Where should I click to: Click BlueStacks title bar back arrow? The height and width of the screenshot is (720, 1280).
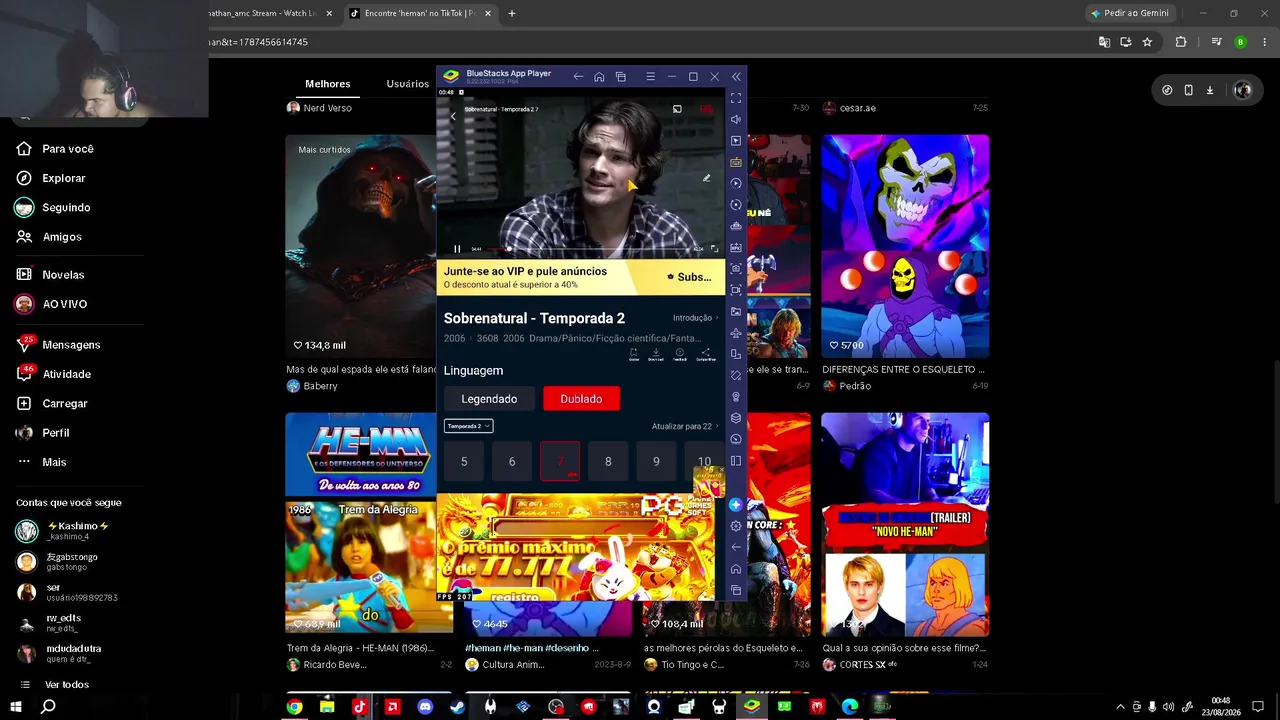click(578, 77)
